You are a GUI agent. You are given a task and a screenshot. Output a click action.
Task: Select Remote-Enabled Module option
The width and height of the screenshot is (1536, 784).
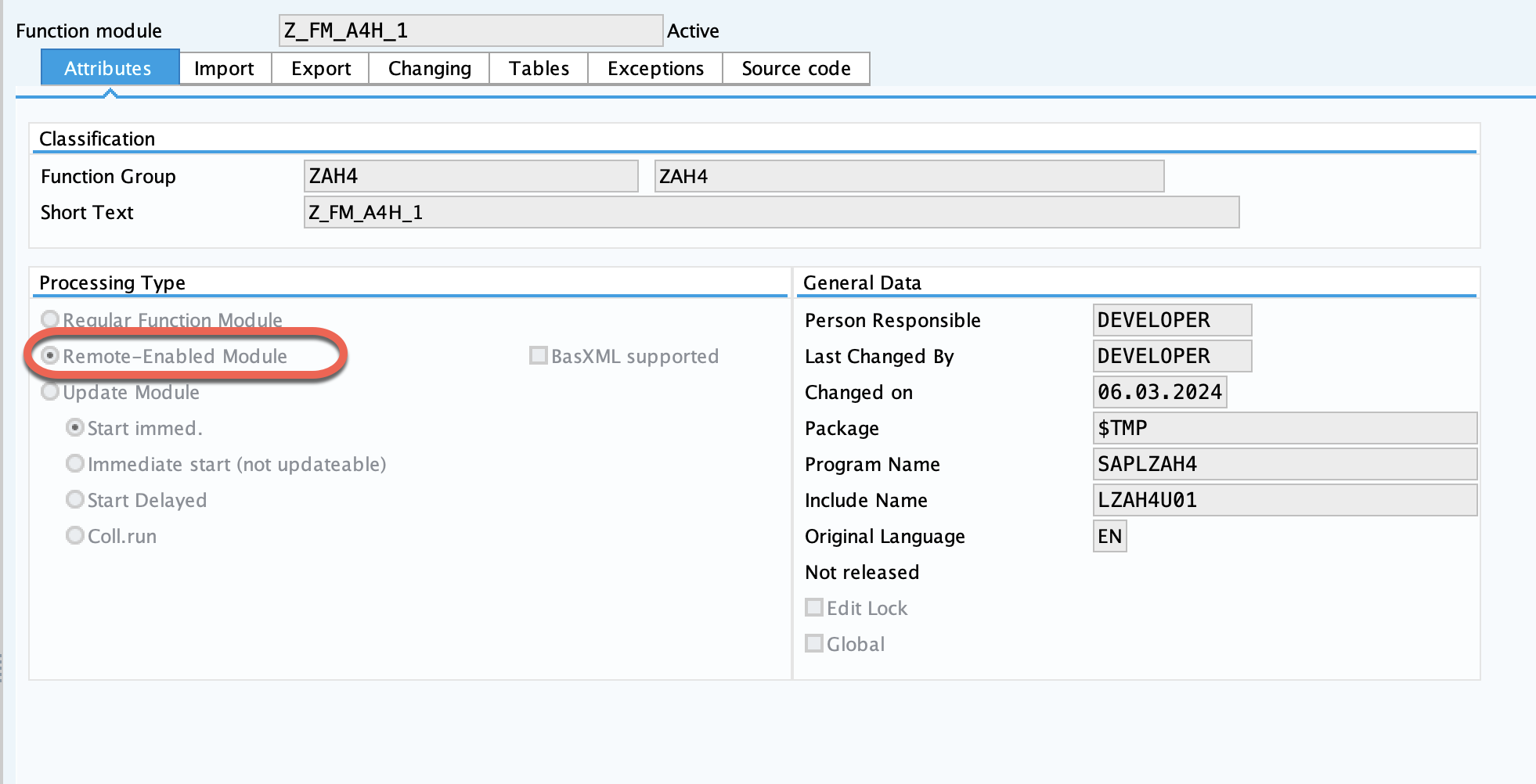point(50,355)
